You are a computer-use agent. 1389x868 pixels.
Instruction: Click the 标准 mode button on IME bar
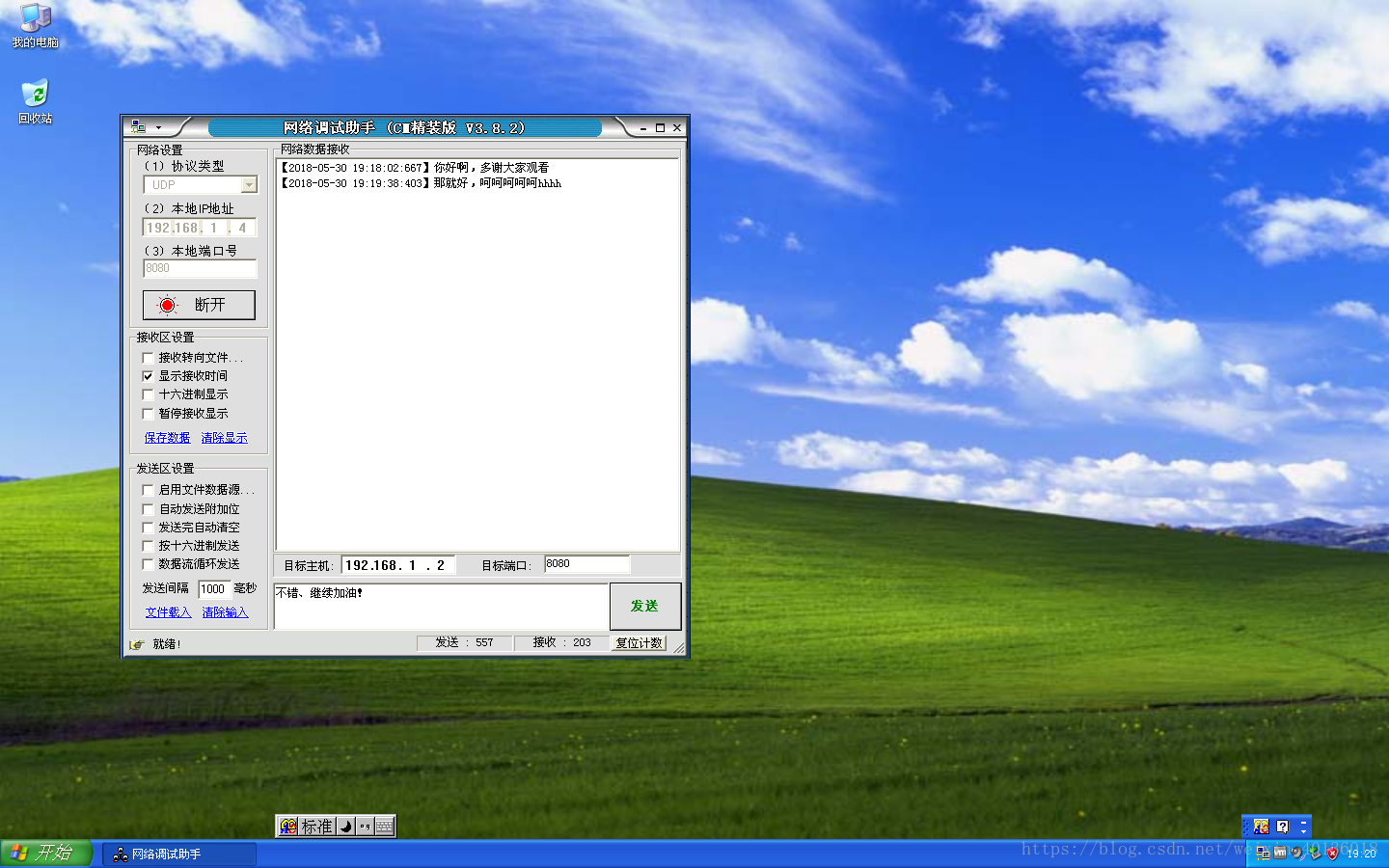[316, 827]
